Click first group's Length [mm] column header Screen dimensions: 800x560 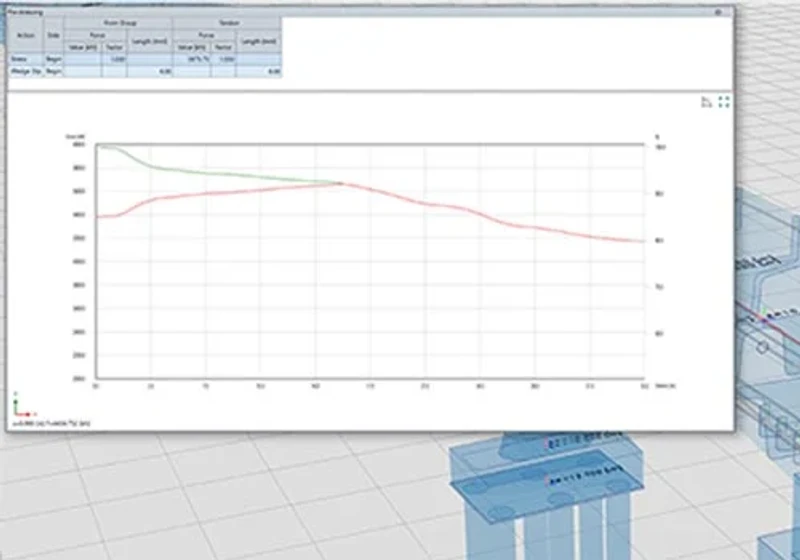[x=149, y=41]
